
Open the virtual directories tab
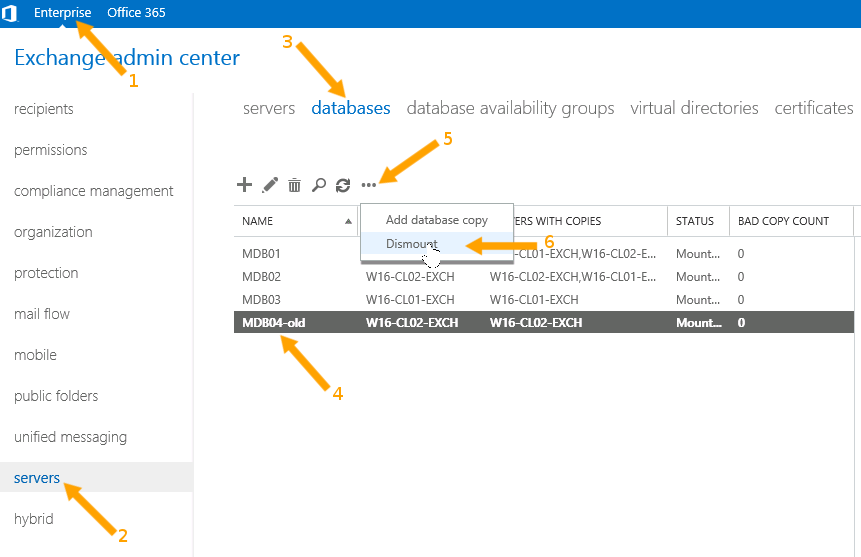[x=695, y=108]
